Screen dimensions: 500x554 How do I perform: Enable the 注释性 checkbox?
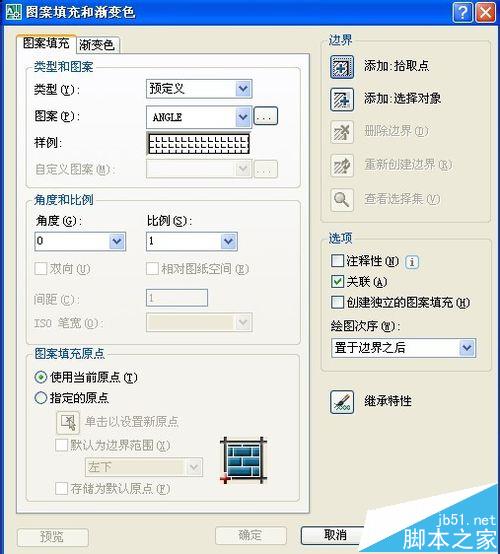(x=337, y=261)
